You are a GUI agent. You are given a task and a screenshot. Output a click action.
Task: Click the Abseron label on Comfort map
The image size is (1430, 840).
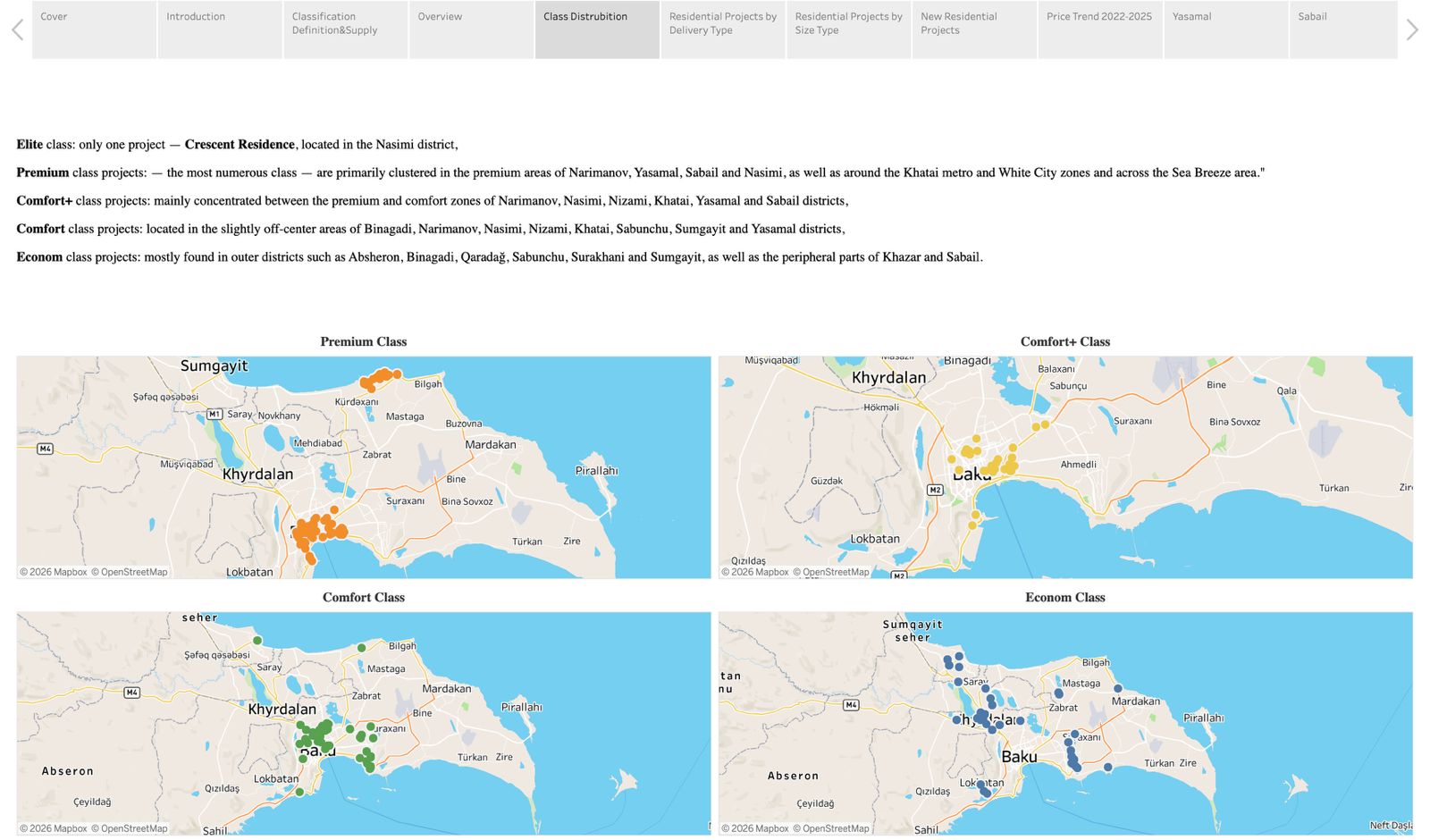(67, 771)
